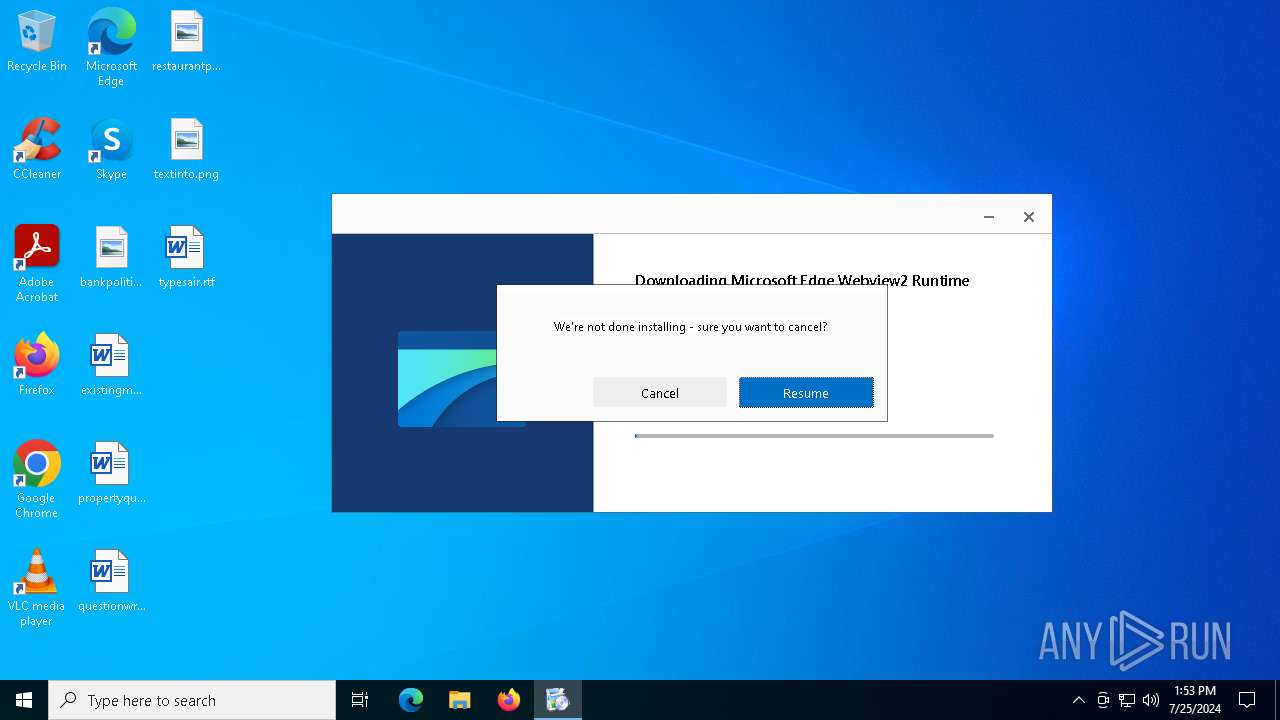Close the installer window
Image resolution: width=1280 pixels, height=720 pixels.
click(1029, 216)
